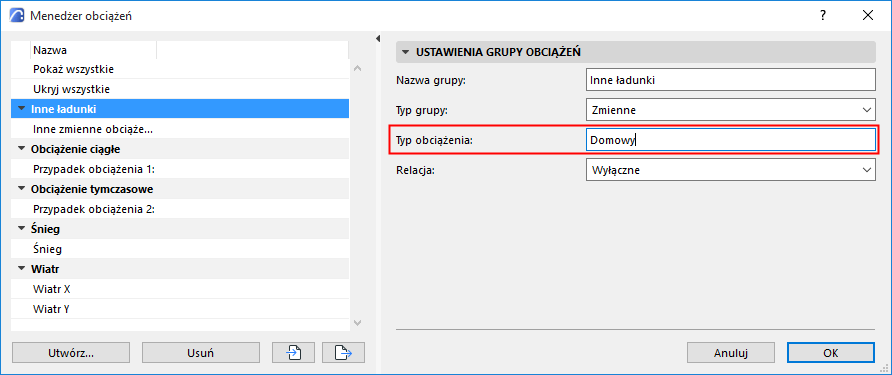Collapse the Obciążenie ciągłe group

[x=22, y=149]
